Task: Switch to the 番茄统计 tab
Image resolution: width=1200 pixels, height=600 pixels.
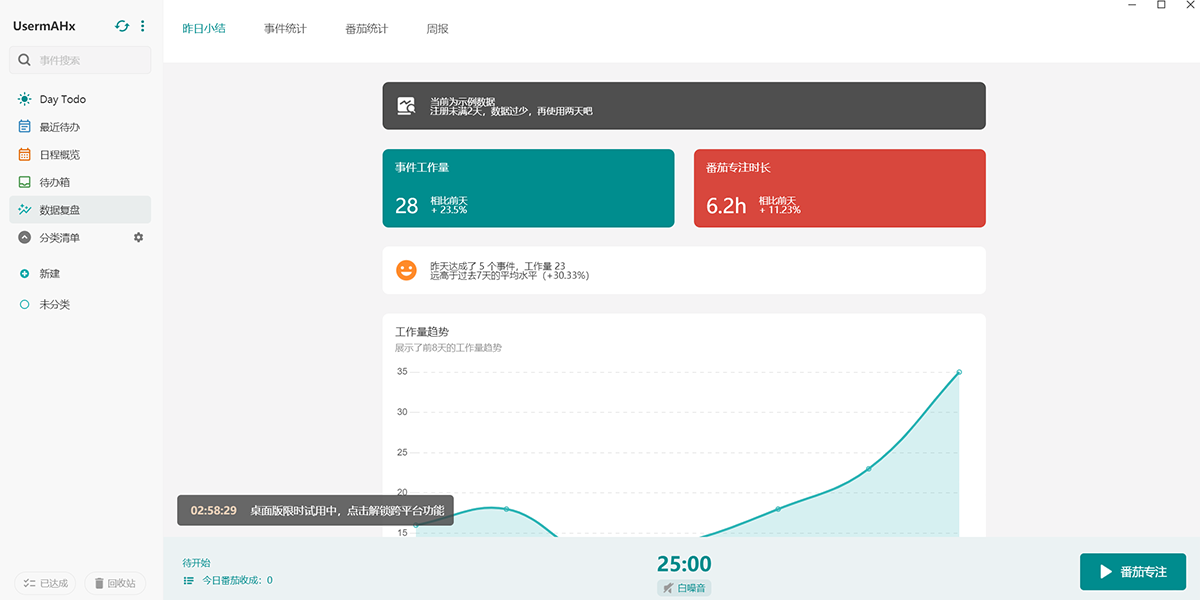Action: pos(366,29)
